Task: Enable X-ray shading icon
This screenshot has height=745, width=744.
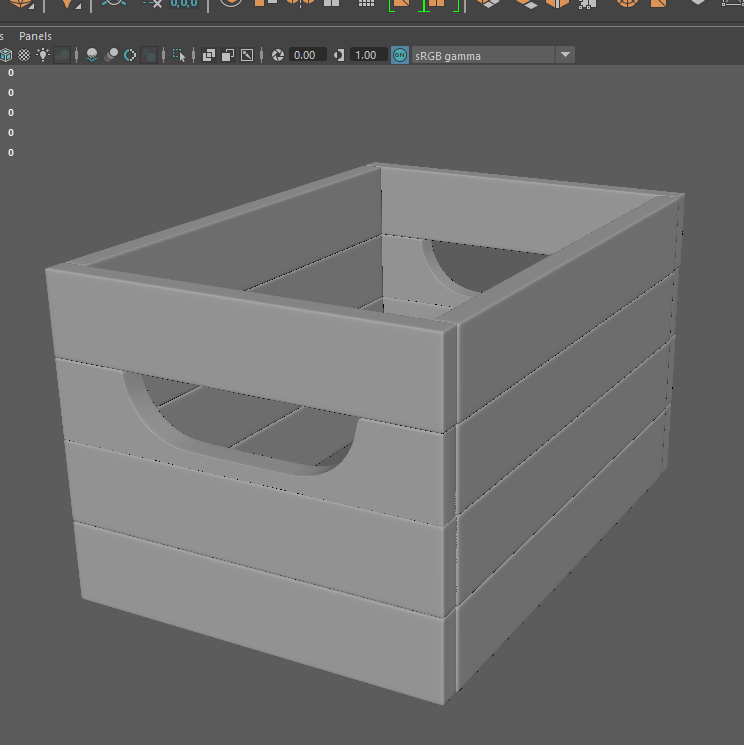Action: [x=209, y=55]
